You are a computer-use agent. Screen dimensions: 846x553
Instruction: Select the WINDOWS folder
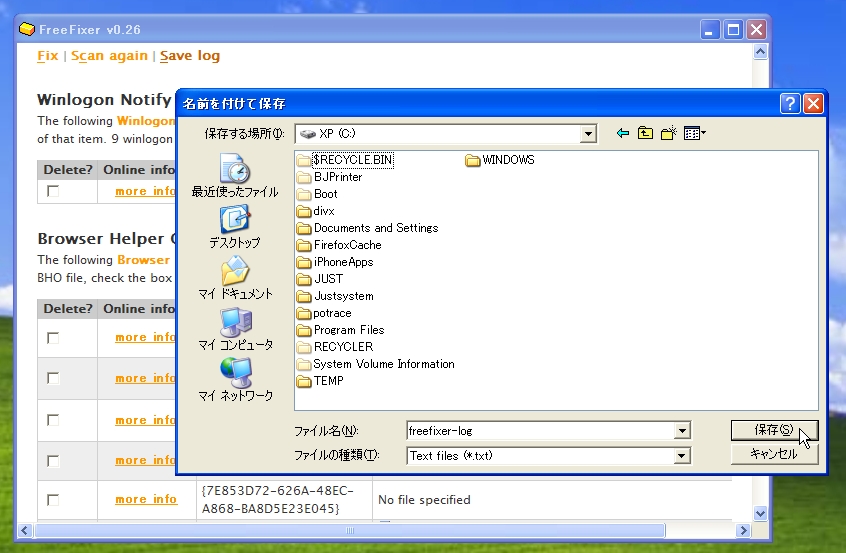click(x=500, y=160)
